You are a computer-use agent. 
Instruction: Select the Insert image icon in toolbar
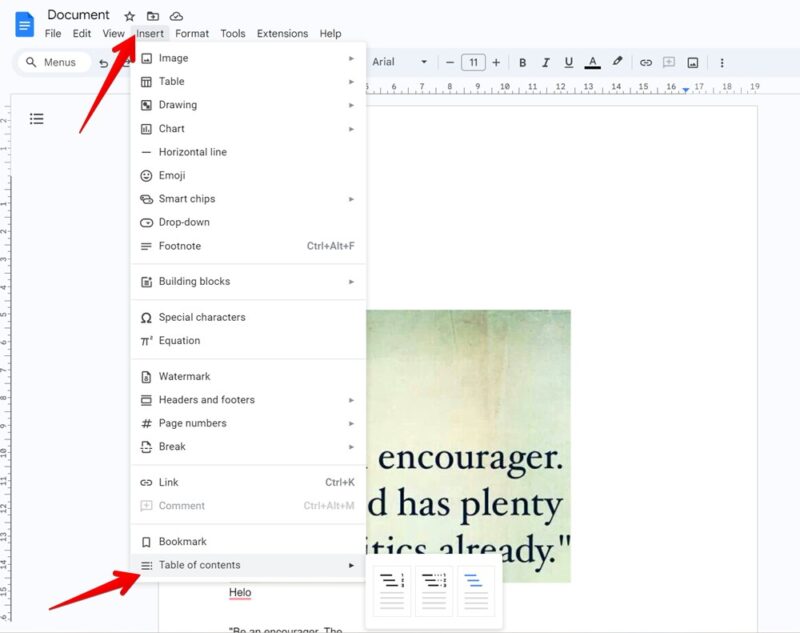click(x=693, y=62)
